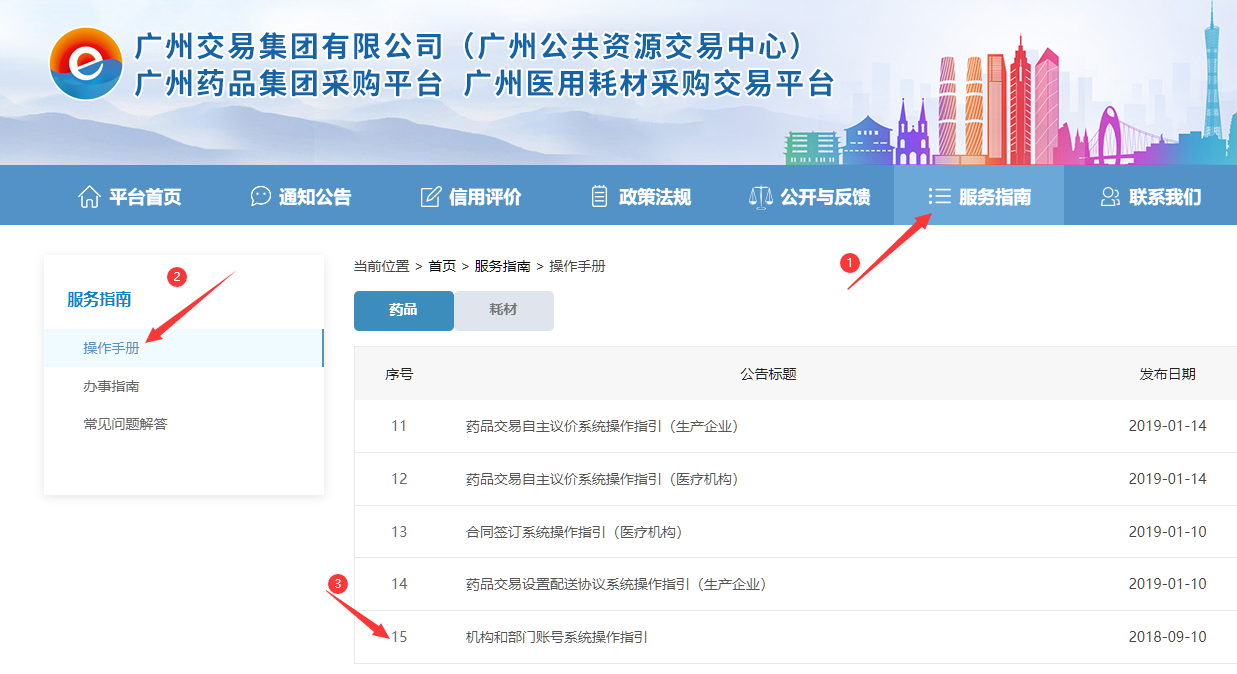Click the people icon beside 联系我们

(1109, 196)
